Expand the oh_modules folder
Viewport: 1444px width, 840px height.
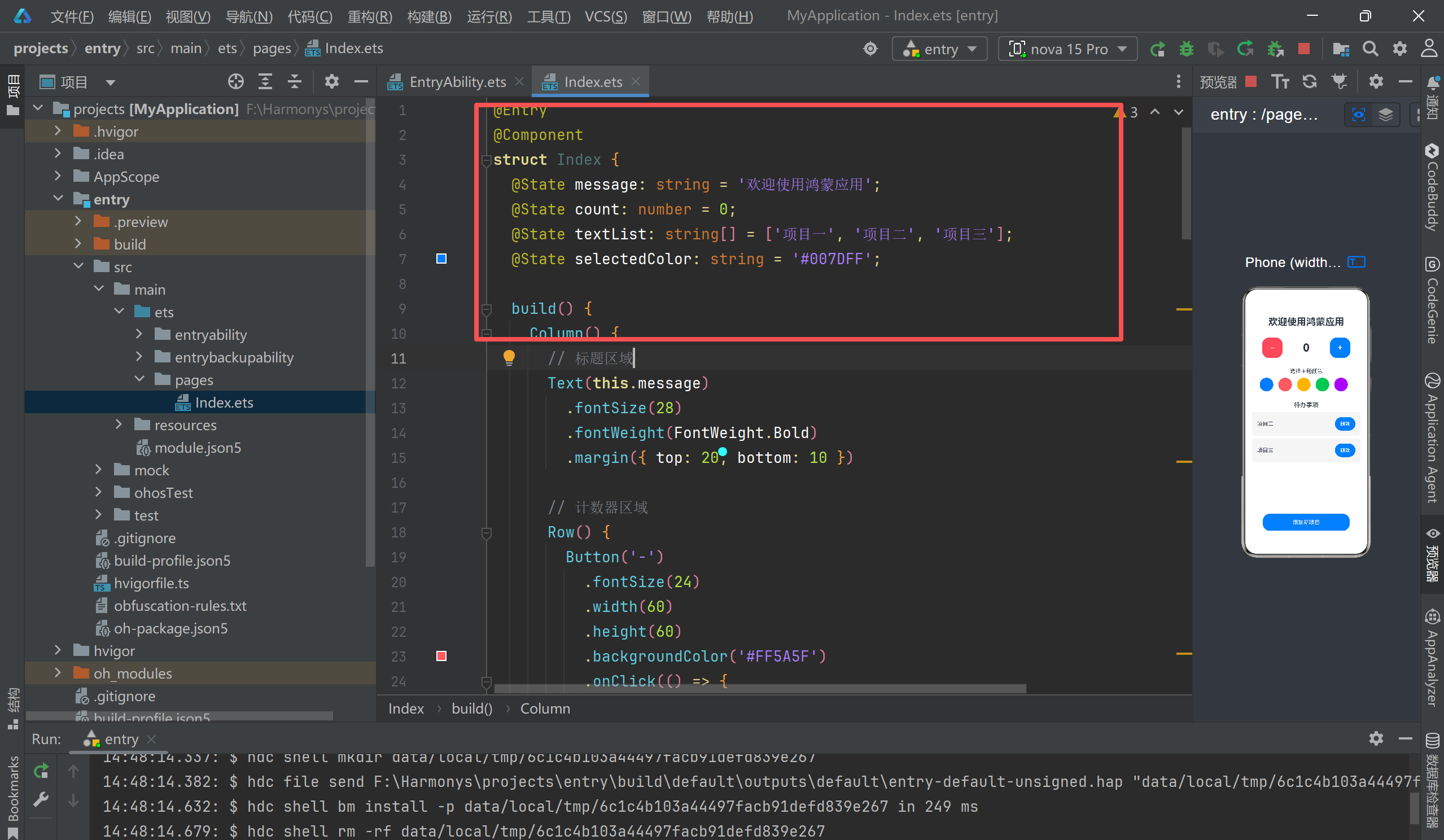point(58,673)
